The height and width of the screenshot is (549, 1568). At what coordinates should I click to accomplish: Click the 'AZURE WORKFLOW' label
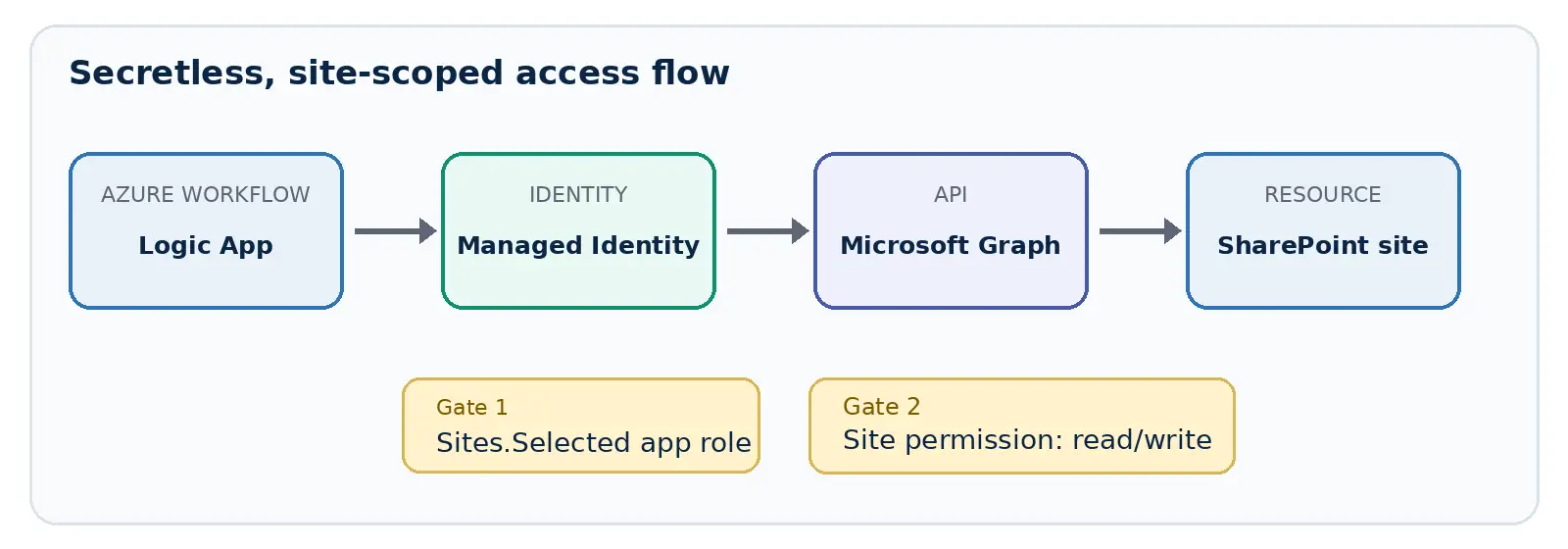[x=206, y=194]
